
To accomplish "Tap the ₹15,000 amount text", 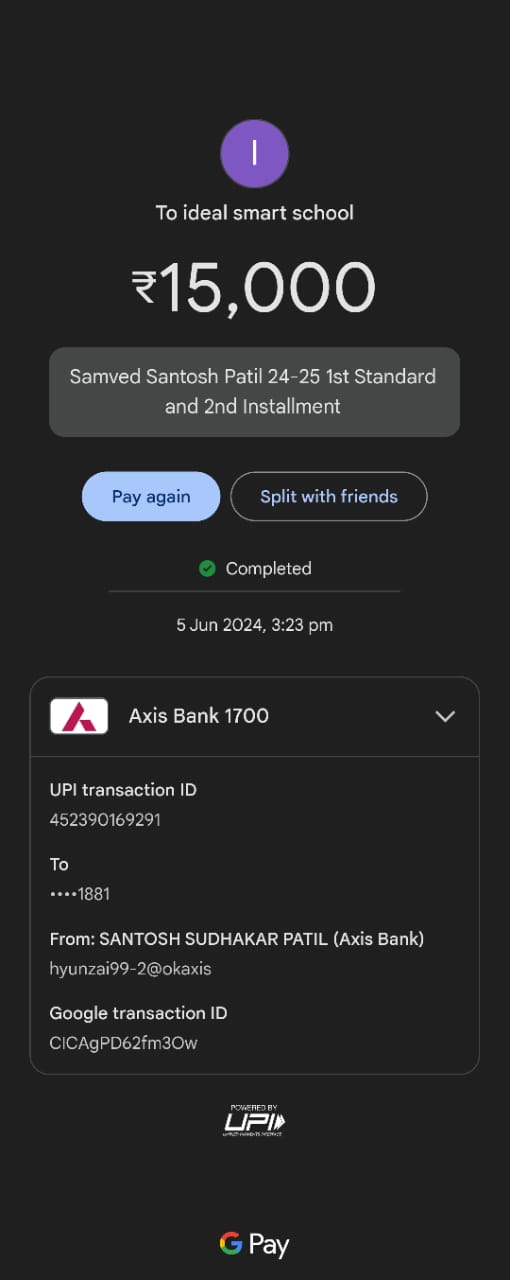I will 254,287.
